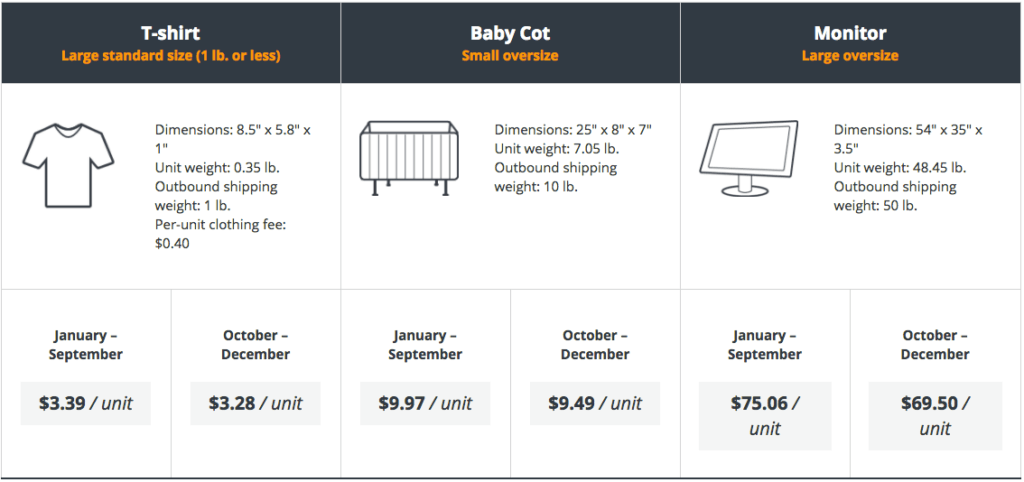Click the $3.39 / unit price box
Image resolution: width=1024 pixels, height=482 pixels.
pyautogui.click(x=86, y=404)
